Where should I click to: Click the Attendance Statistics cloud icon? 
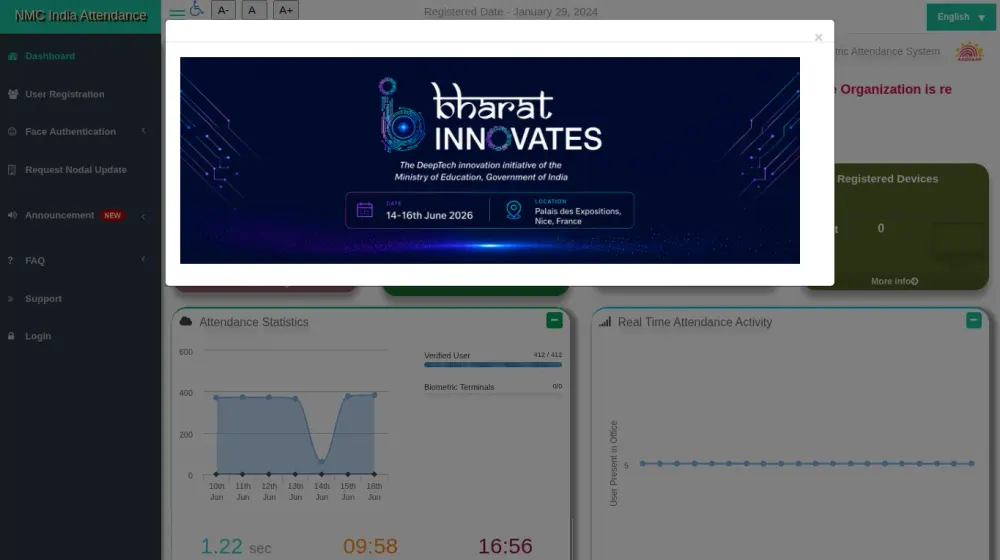(186, 321)
